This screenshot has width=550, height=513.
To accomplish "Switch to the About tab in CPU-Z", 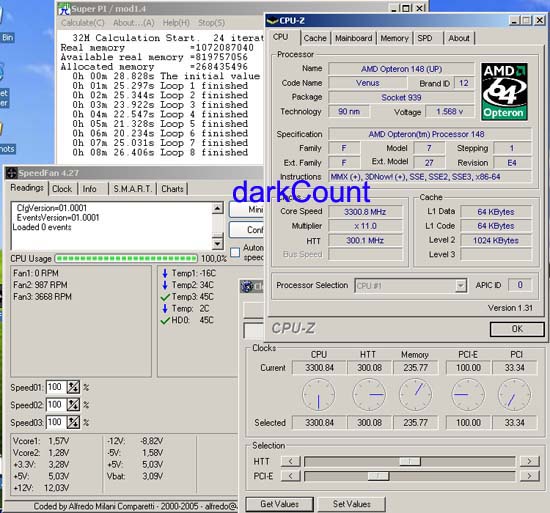I will coord(459,38).
